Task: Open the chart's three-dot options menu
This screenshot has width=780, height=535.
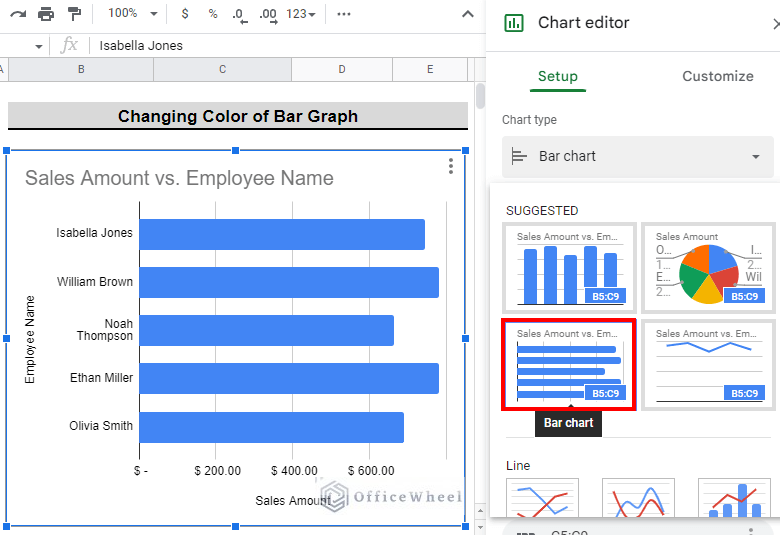Action: pyautogui.click(x=451, y=166)
